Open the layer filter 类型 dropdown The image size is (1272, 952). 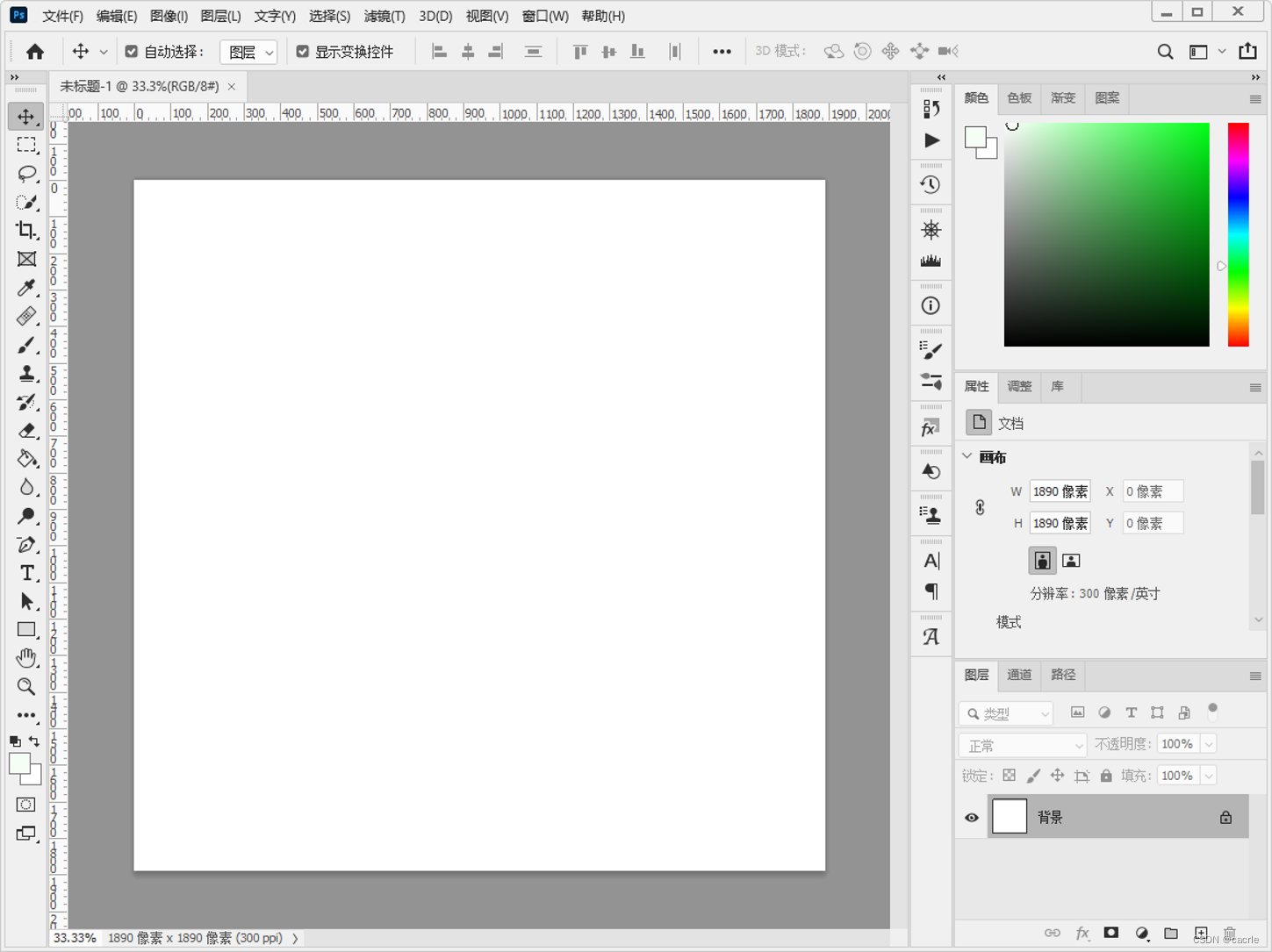tap(1006, 713)
